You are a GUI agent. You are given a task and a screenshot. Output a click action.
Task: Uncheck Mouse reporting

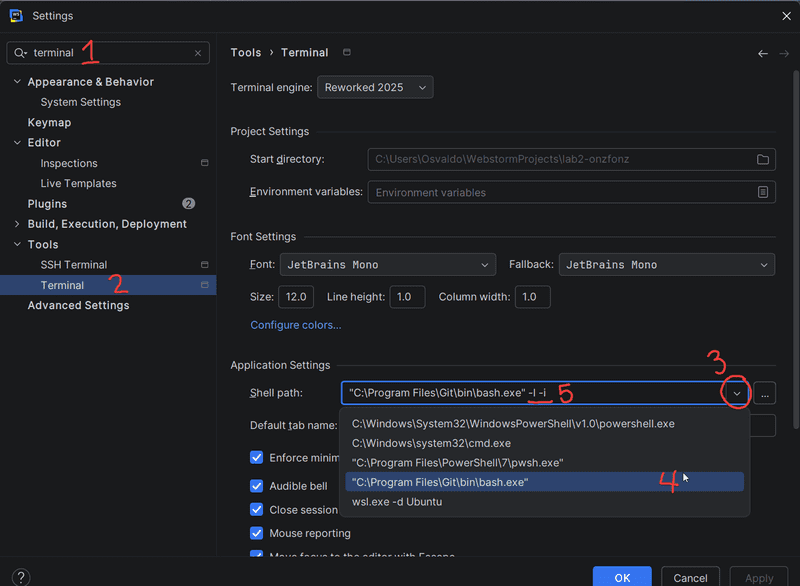coord(257,534)
